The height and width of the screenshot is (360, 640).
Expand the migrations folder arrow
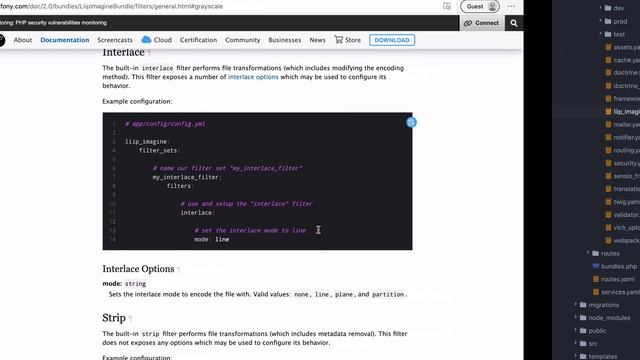(576, 304)
